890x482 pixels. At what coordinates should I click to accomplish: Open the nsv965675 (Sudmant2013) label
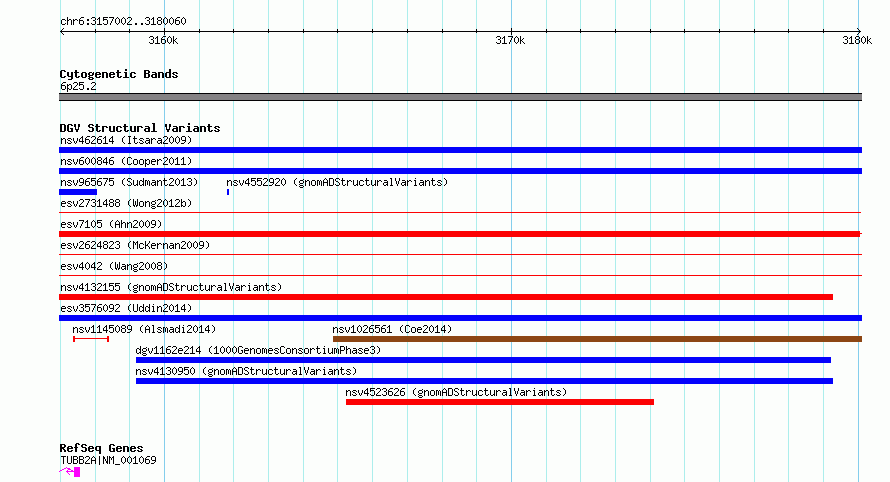(x=129, y=182)
